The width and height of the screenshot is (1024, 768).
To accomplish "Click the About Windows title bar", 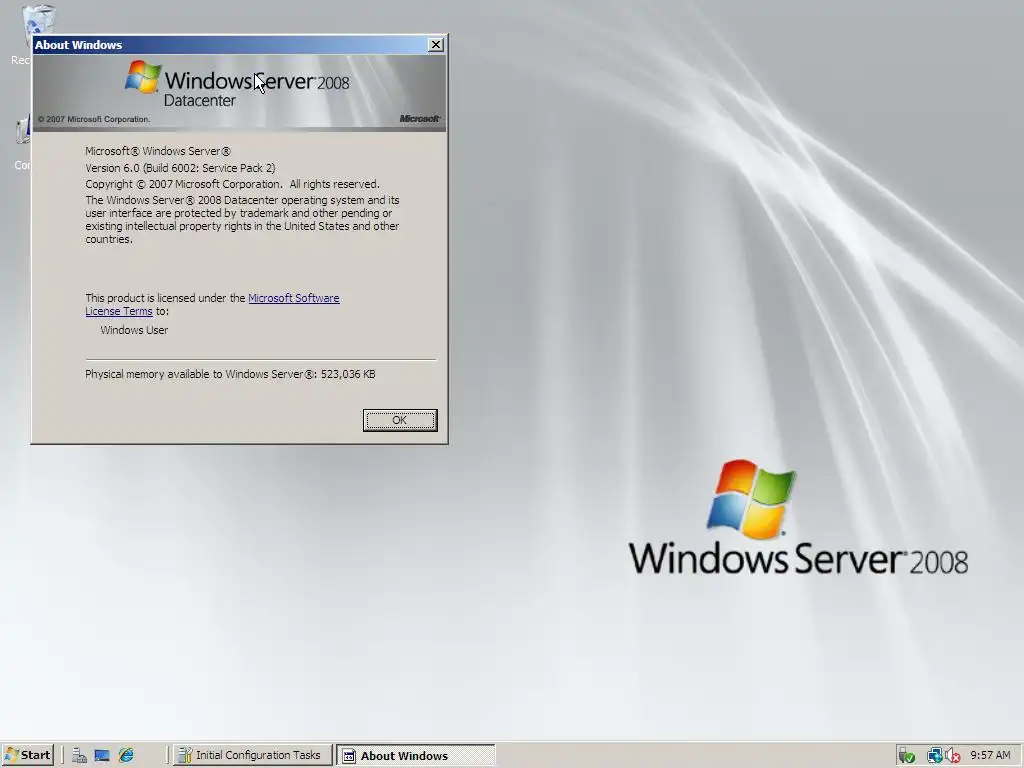I will [x=231, y=44].
